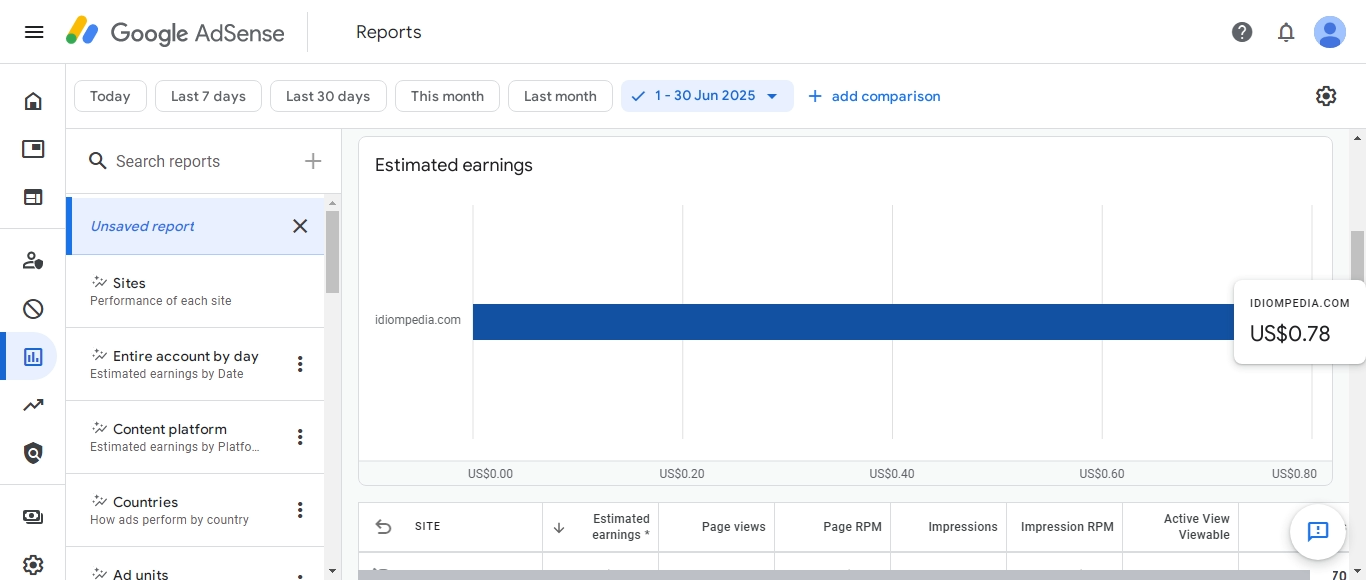Image resolution: width=1366 pixels, height=580 pixels.
Task: Select the This month filter
Action: click(x=447, y=96)
